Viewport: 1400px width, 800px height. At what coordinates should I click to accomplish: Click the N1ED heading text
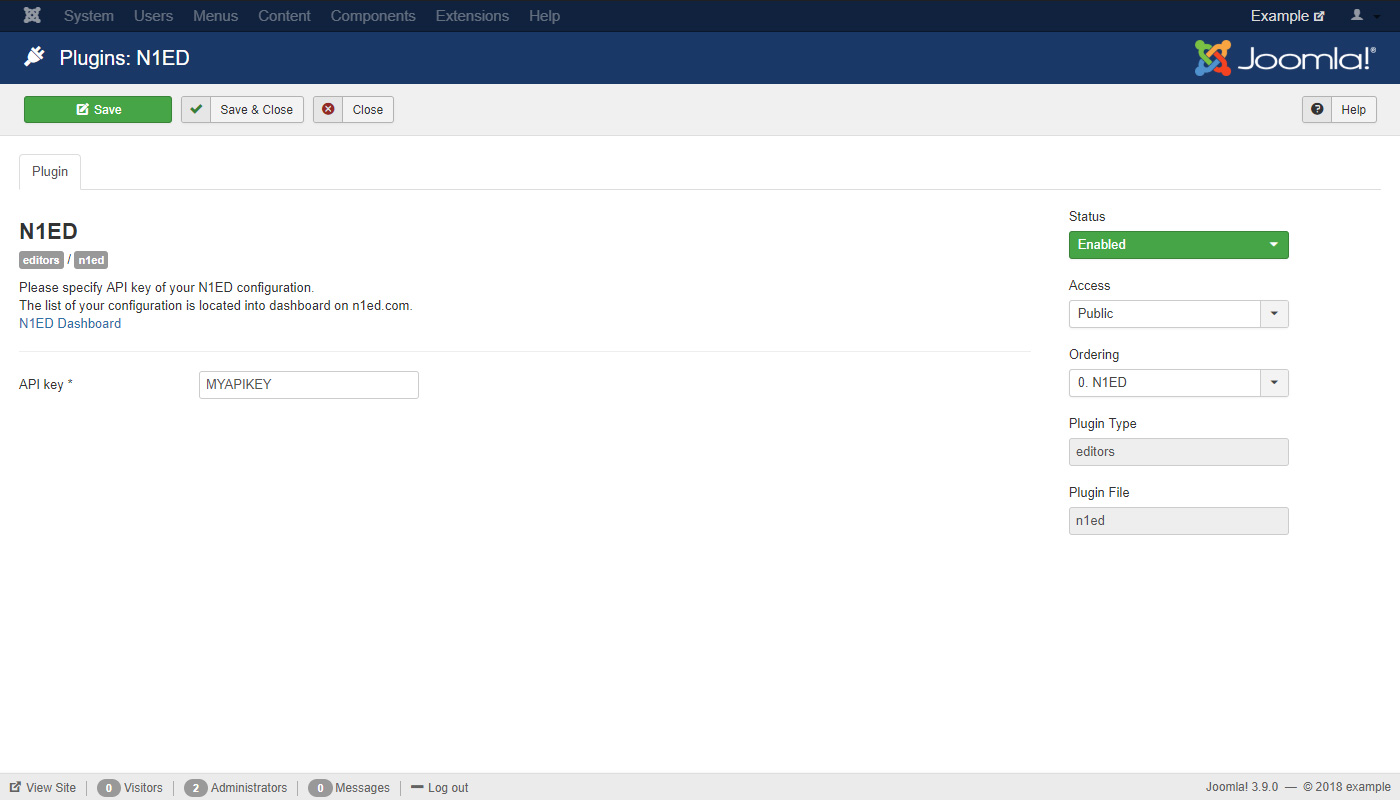(x=48, y=231)
